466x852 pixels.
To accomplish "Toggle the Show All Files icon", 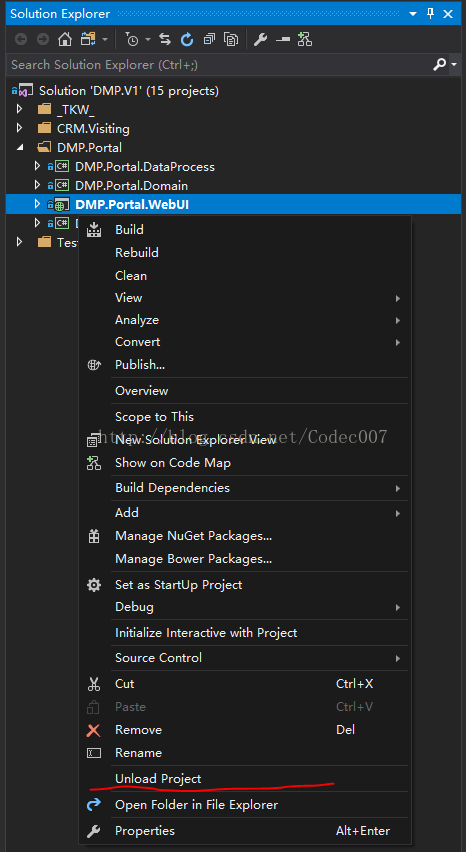I will 231,39.
